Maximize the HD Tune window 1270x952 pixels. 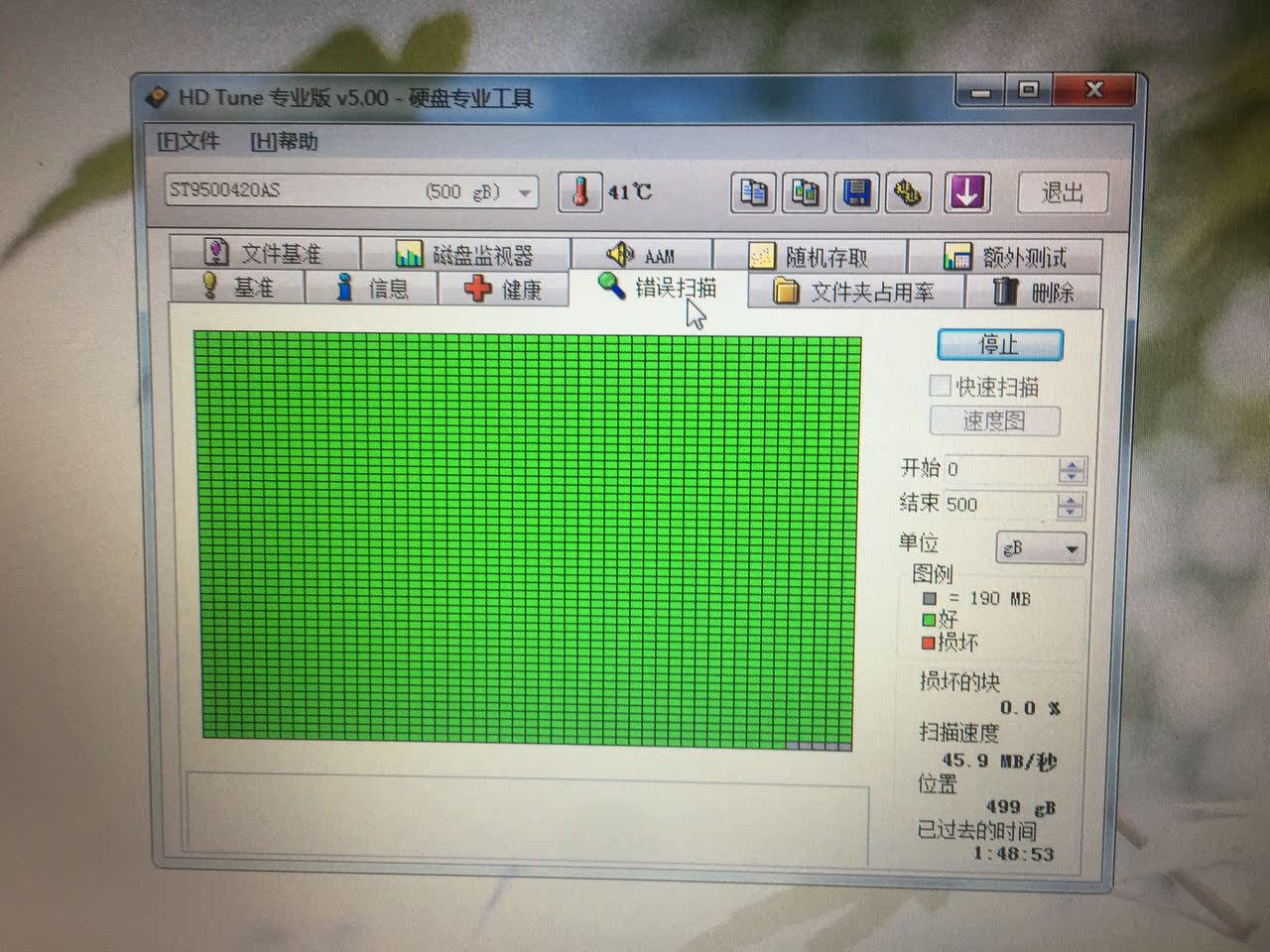click(x=1029, y=91)
